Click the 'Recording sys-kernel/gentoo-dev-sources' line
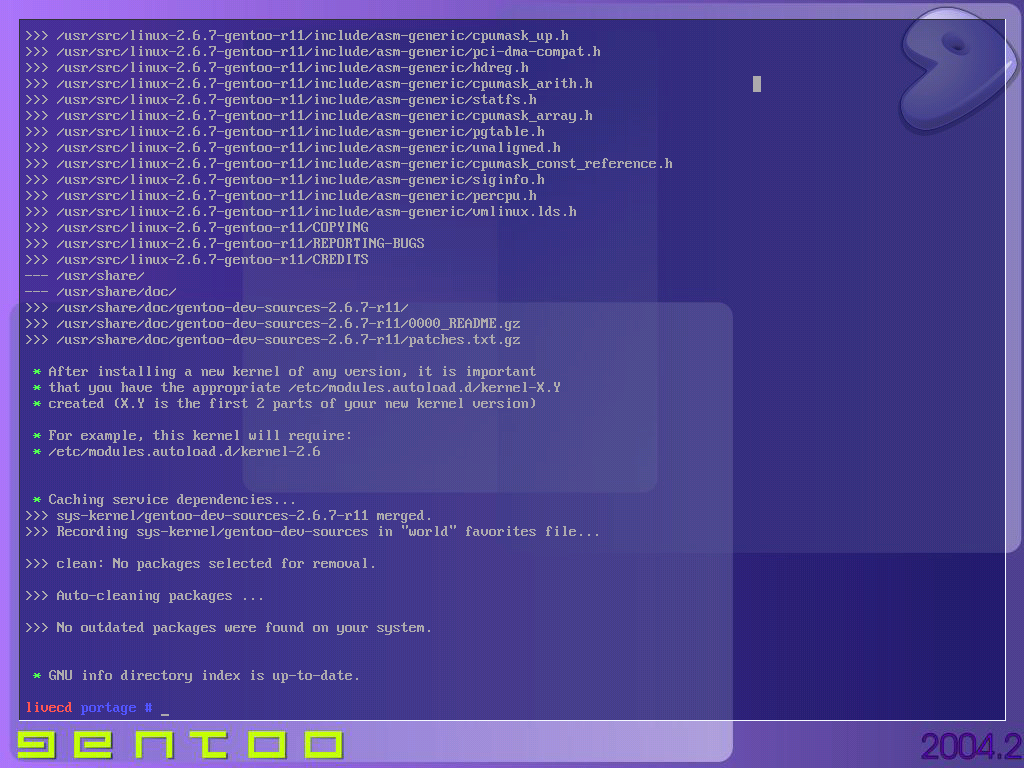The image size is (1024, 768). coord(313,532)
